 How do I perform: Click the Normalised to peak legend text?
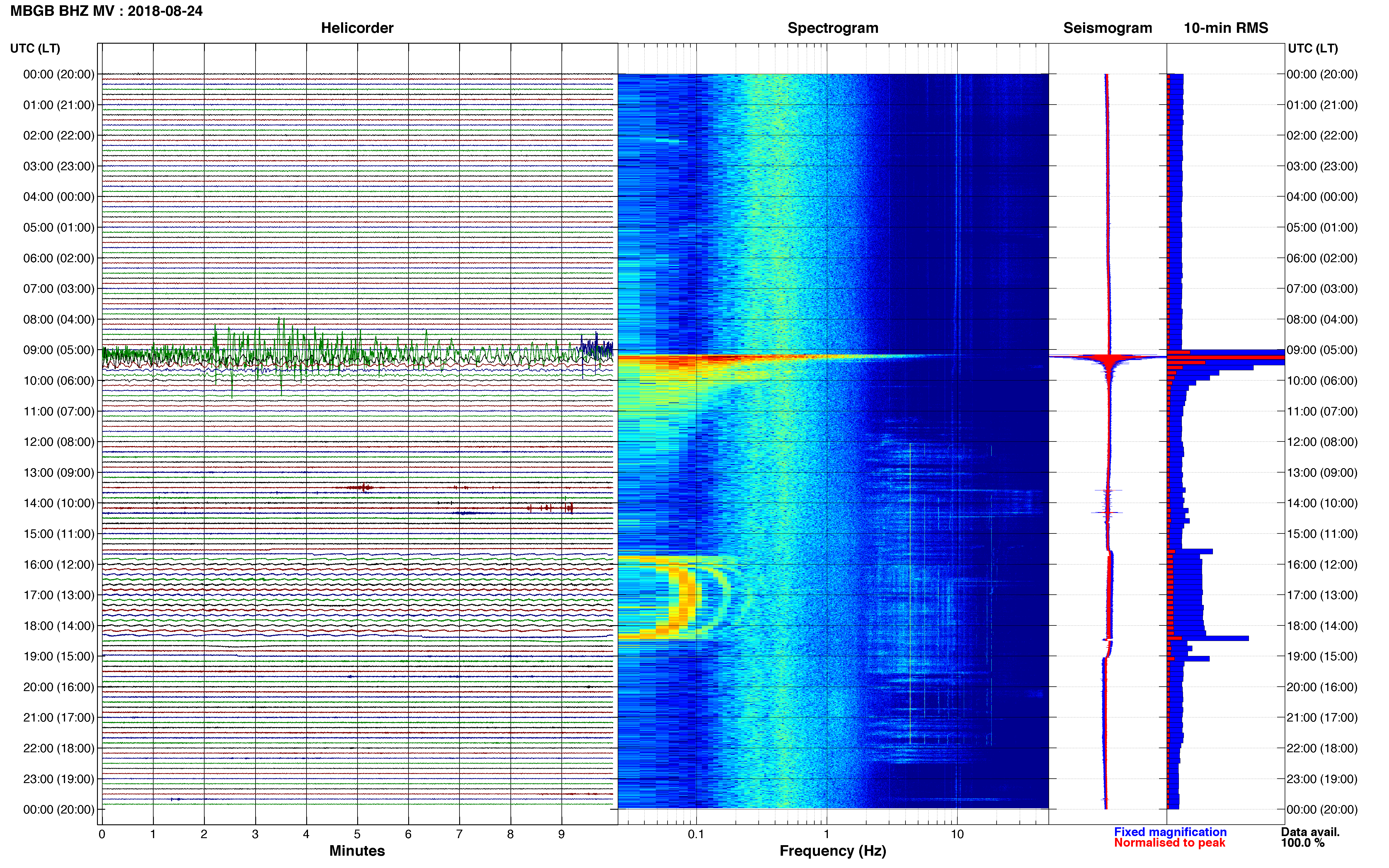[x=1169, y=843]
